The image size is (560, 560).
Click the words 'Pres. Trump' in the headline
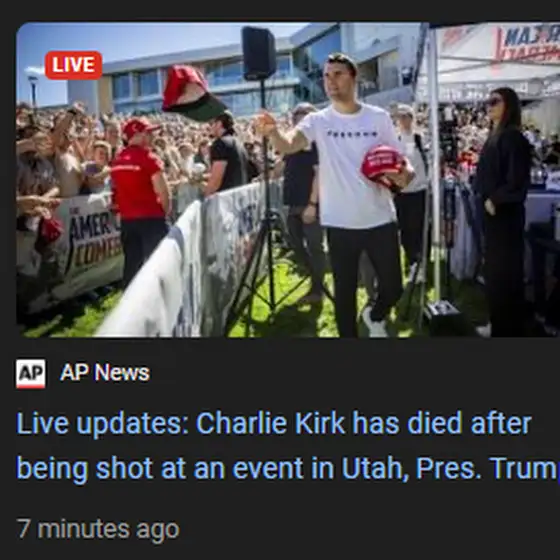488,468
